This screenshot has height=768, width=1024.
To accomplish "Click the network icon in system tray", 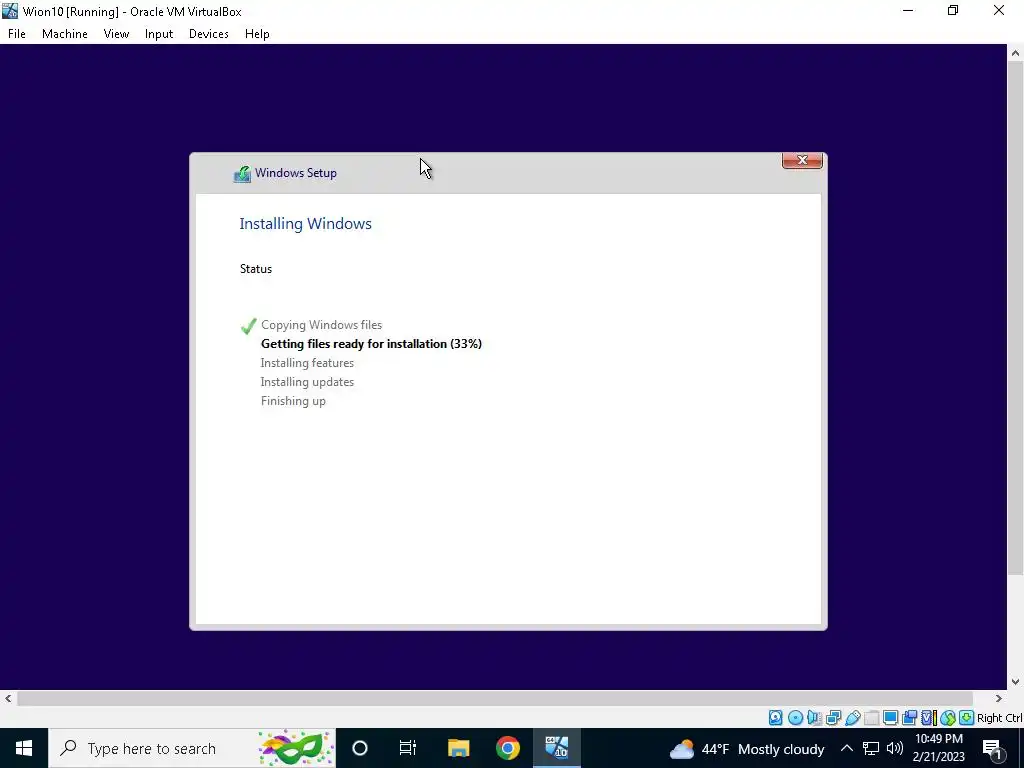I will (871, 748).
